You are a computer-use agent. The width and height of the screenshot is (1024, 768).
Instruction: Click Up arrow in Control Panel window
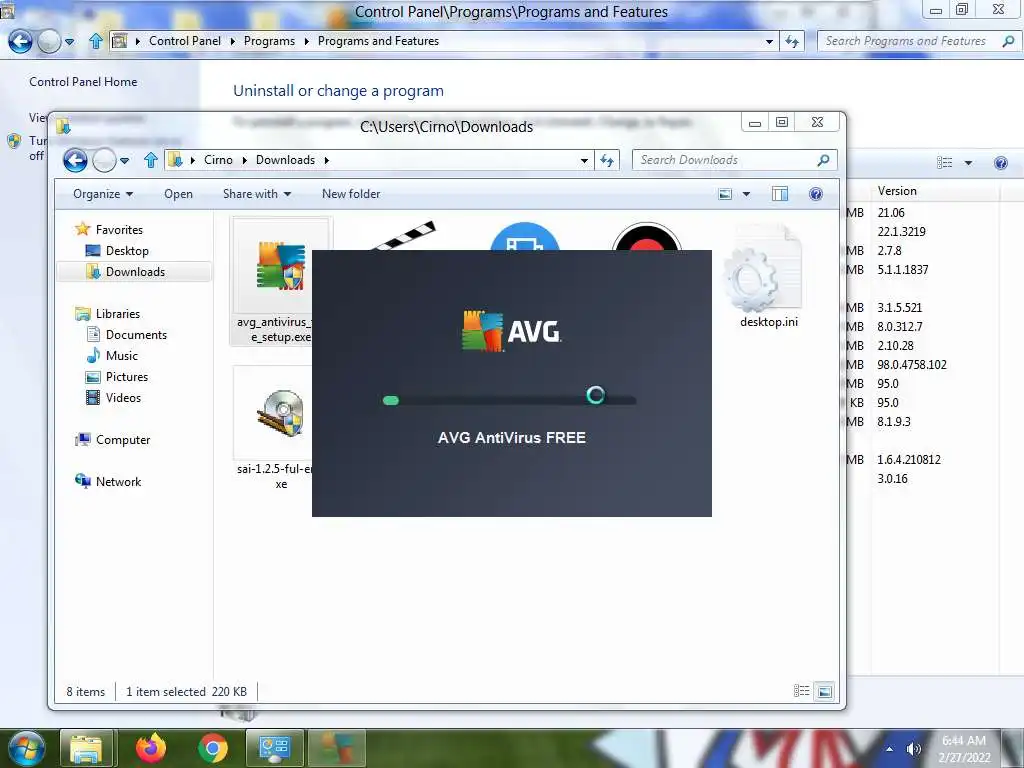point(96,41)
